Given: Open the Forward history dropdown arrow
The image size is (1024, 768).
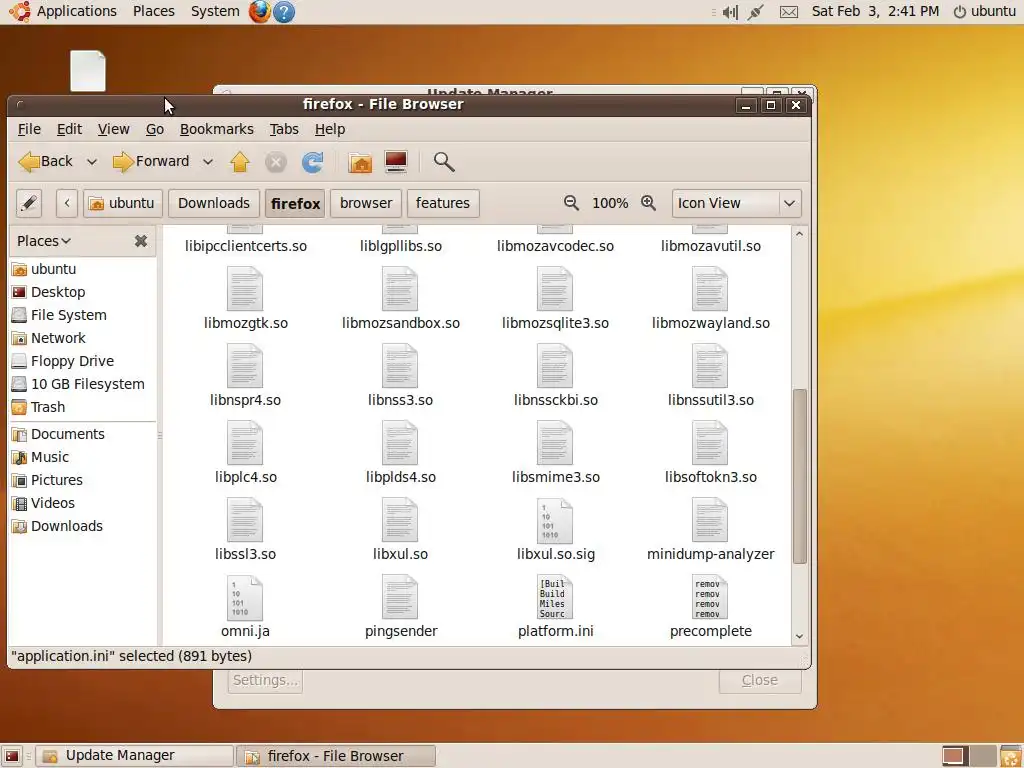Looking at the screenshot, I should [x=208, y=161].
